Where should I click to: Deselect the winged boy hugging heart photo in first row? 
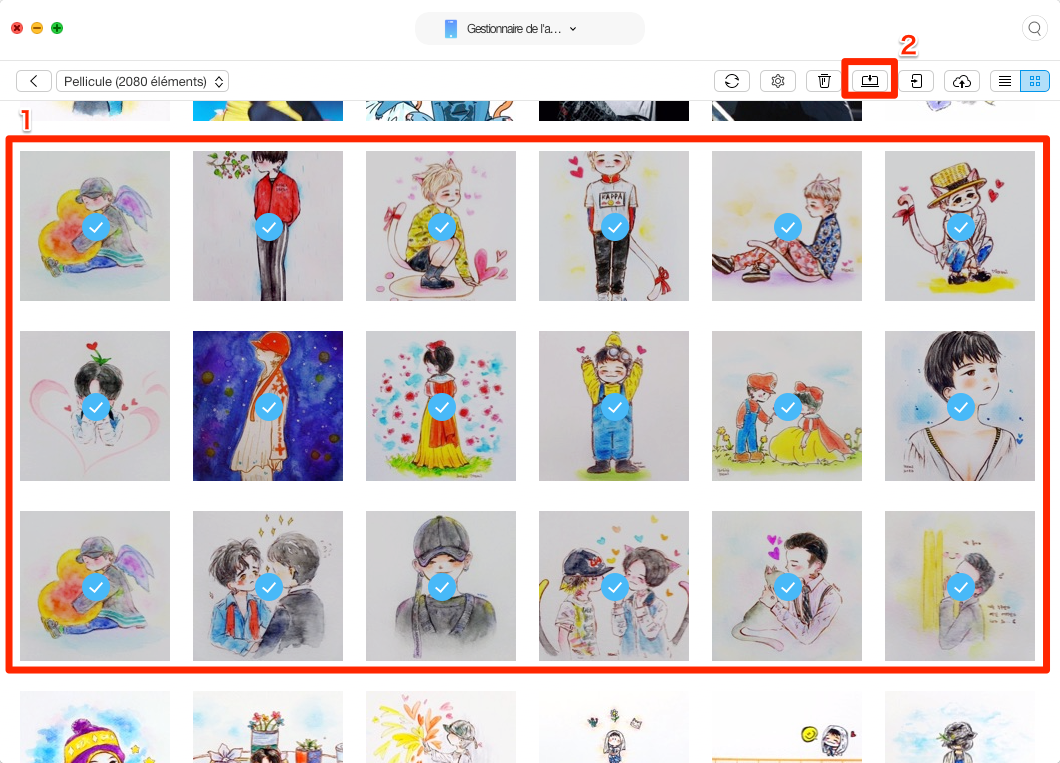pyautogui.click(x=95, y=226)
